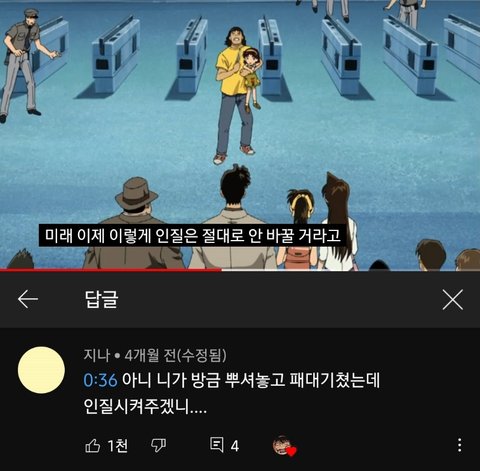
Task: Tap the 1천 like count
Action: (x=117, y=445)
